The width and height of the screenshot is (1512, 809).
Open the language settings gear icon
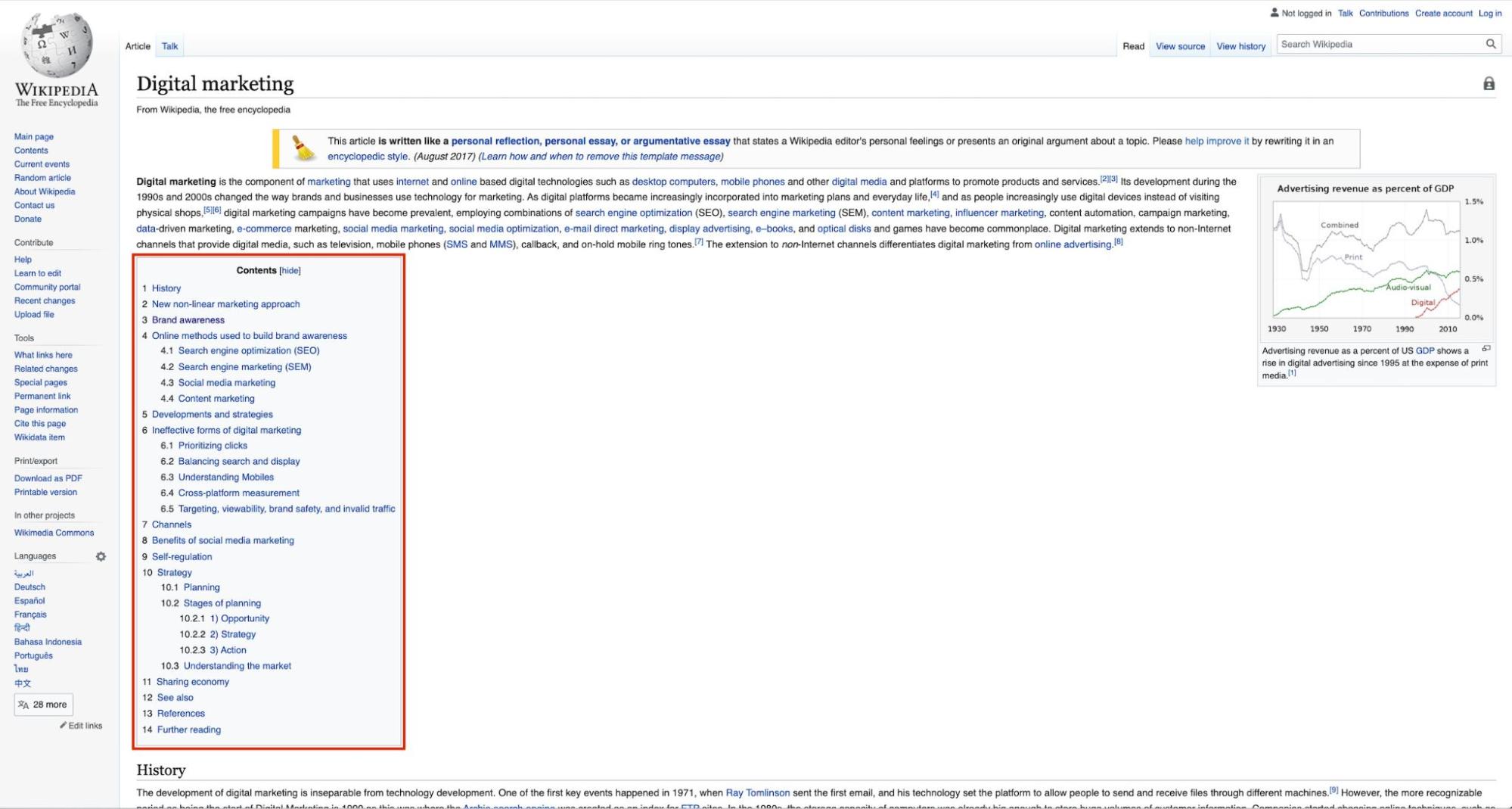point(101,556)
